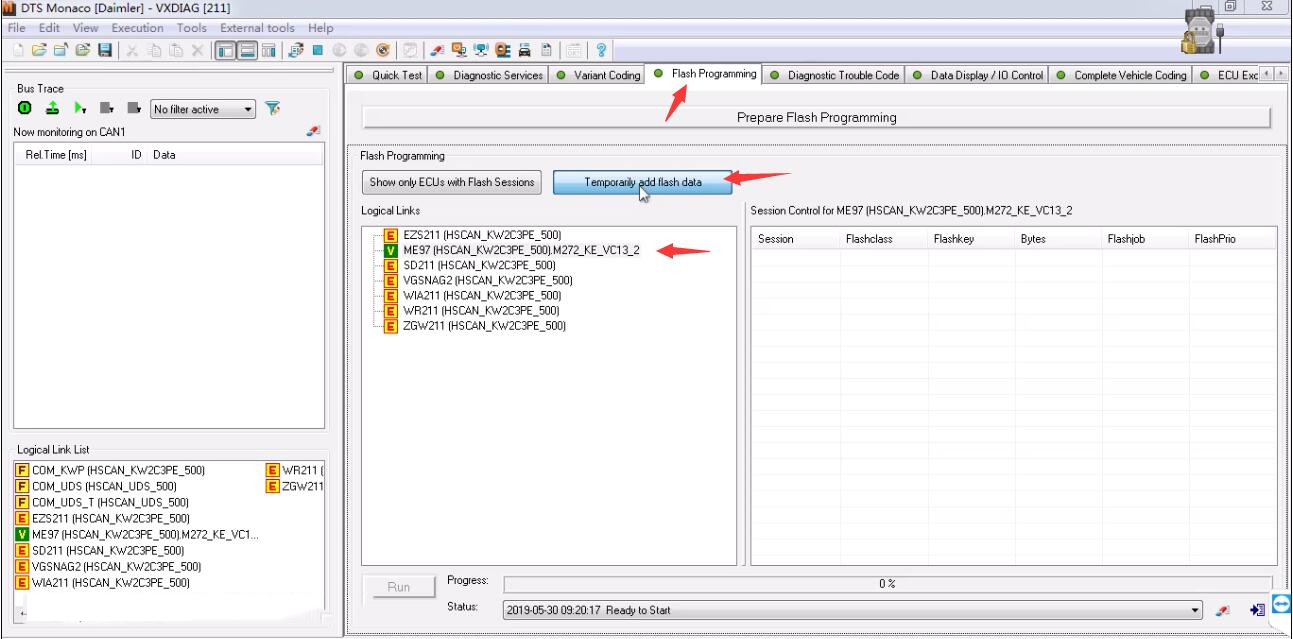The width and height of the screenshot is (1293, 639).
Task: Select COM_UDS (HSCAN_UDS_500) in Logical Link List
Action: click(x=104, y=486)
